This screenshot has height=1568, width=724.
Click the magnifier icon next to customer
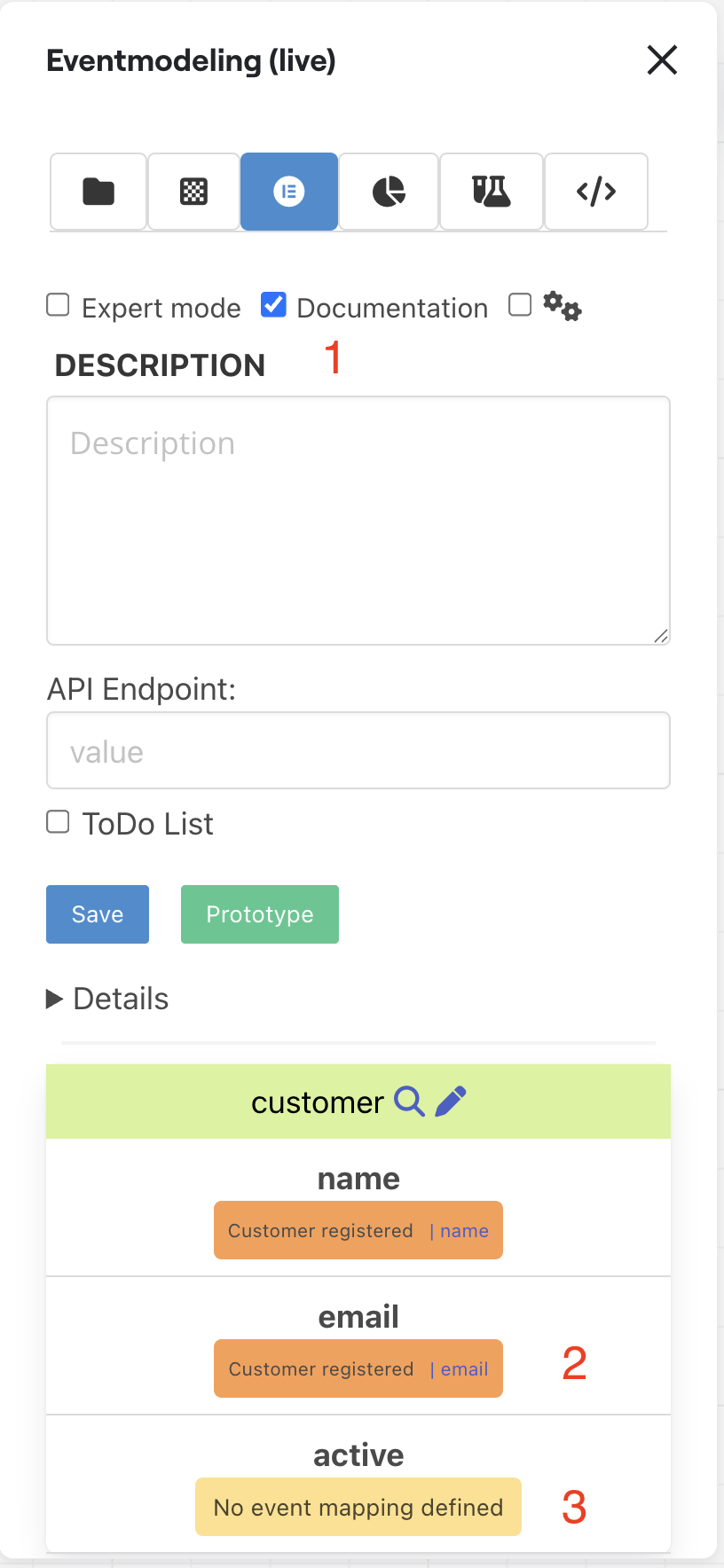pos(409,1102)
